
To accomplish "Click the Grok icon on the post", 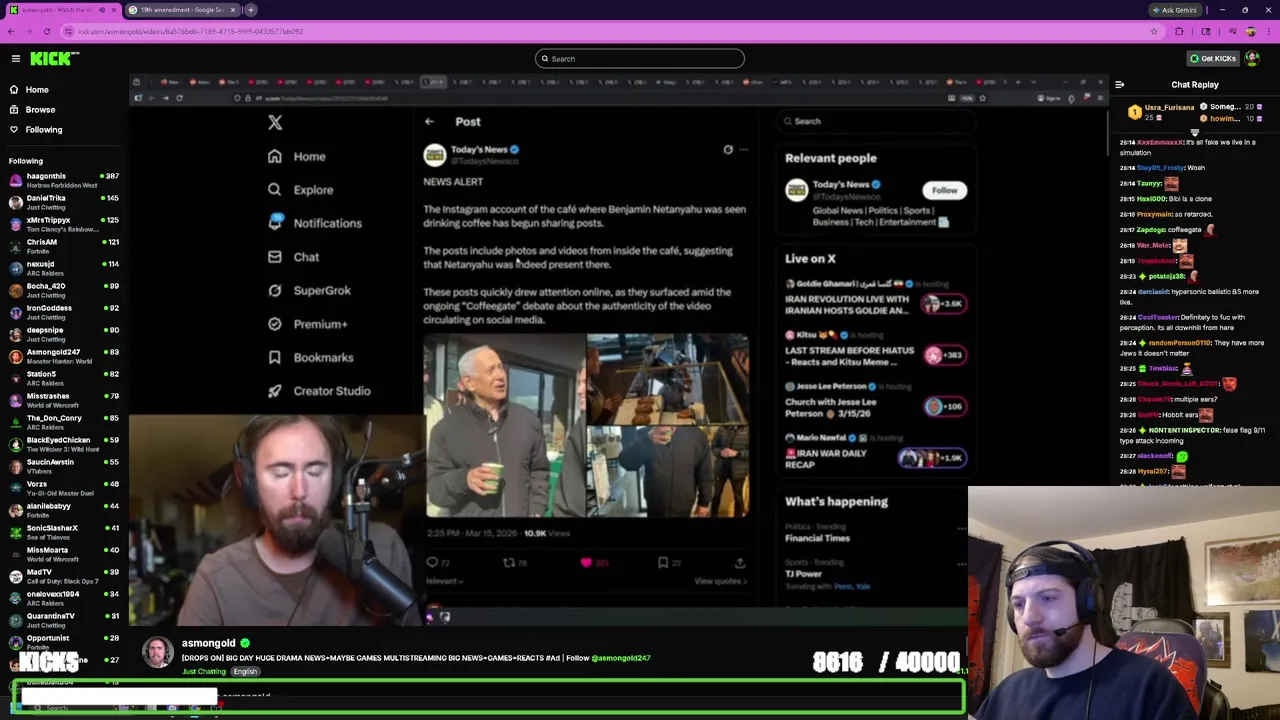I will (728, 150).
